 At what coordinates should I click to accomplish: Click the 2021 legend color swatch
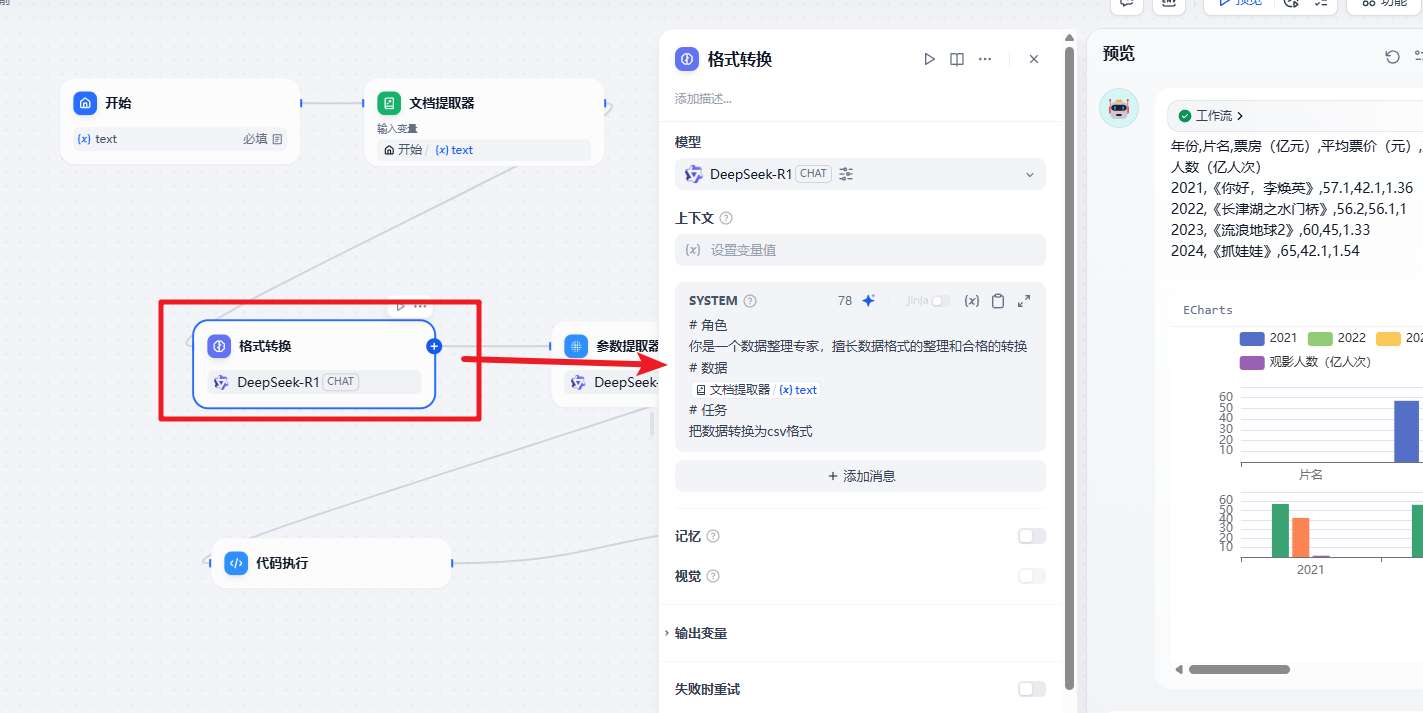[1252, 338]
